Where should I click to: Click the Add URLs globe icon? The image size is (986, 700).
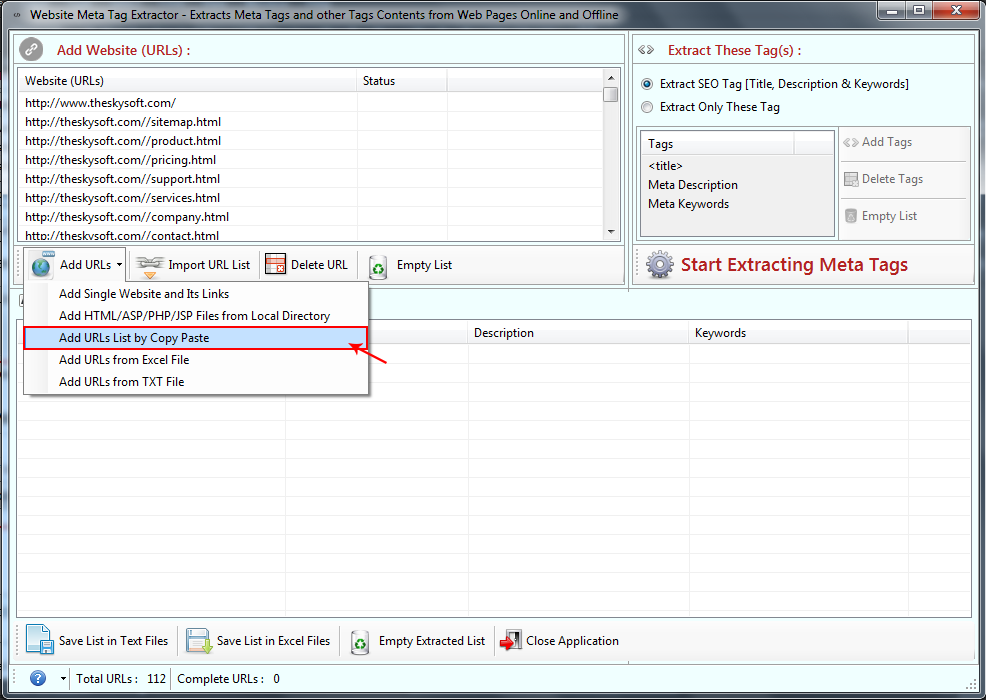[x=42, y=265]
